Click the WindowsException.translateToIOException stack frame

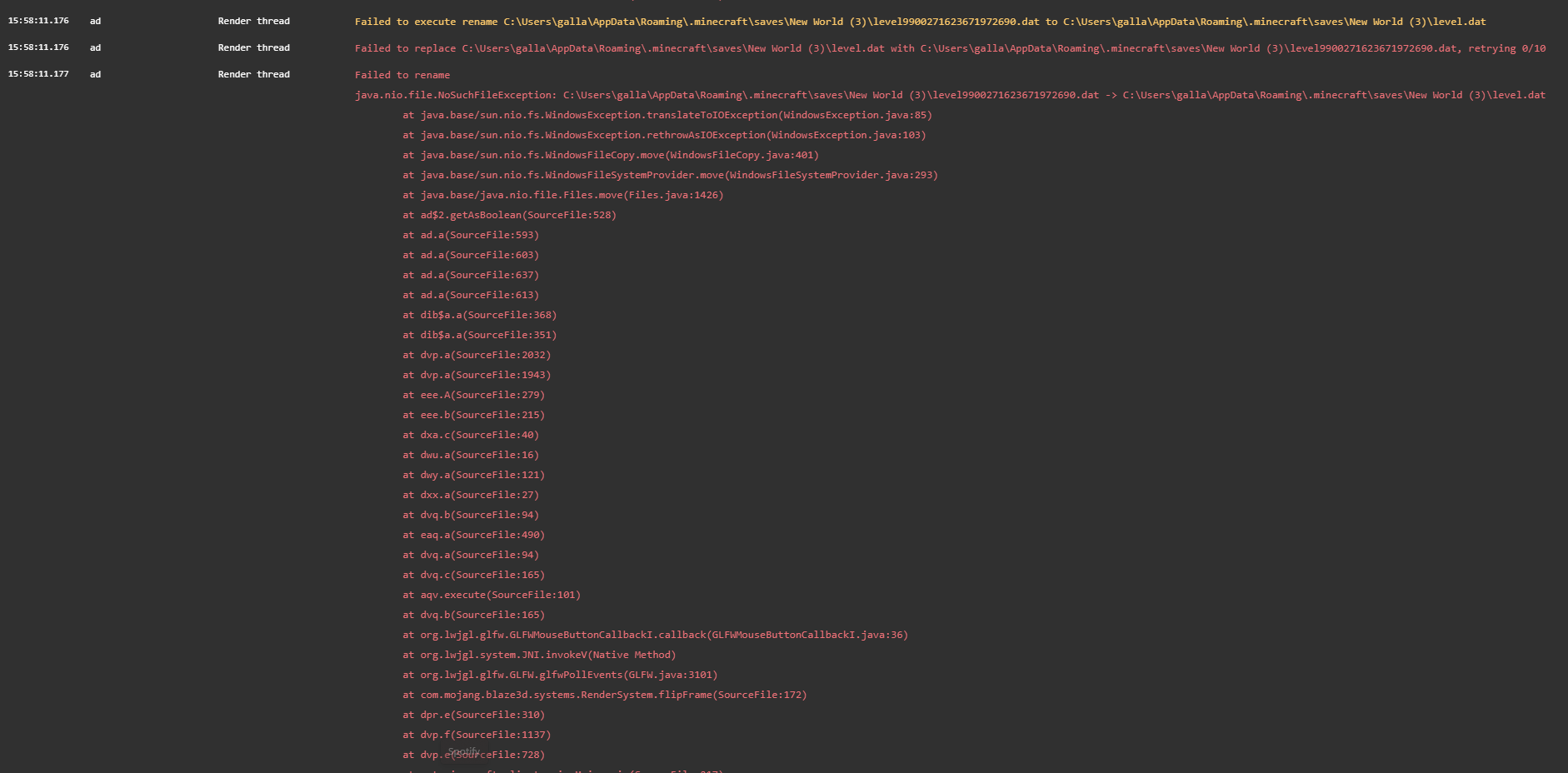pyautogui.click(x=667, y=115)
